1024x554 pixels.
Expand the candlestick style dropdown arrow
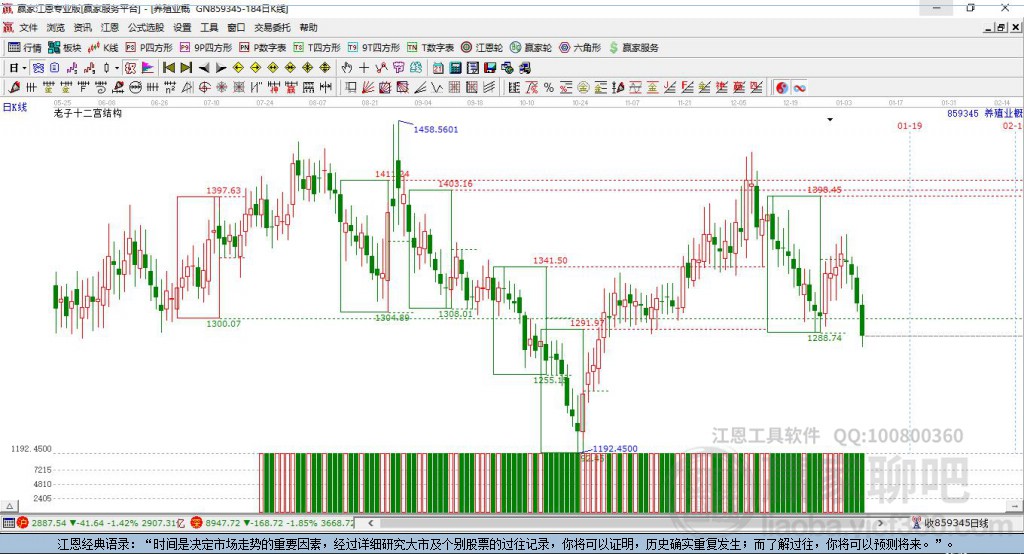(117, 68)
